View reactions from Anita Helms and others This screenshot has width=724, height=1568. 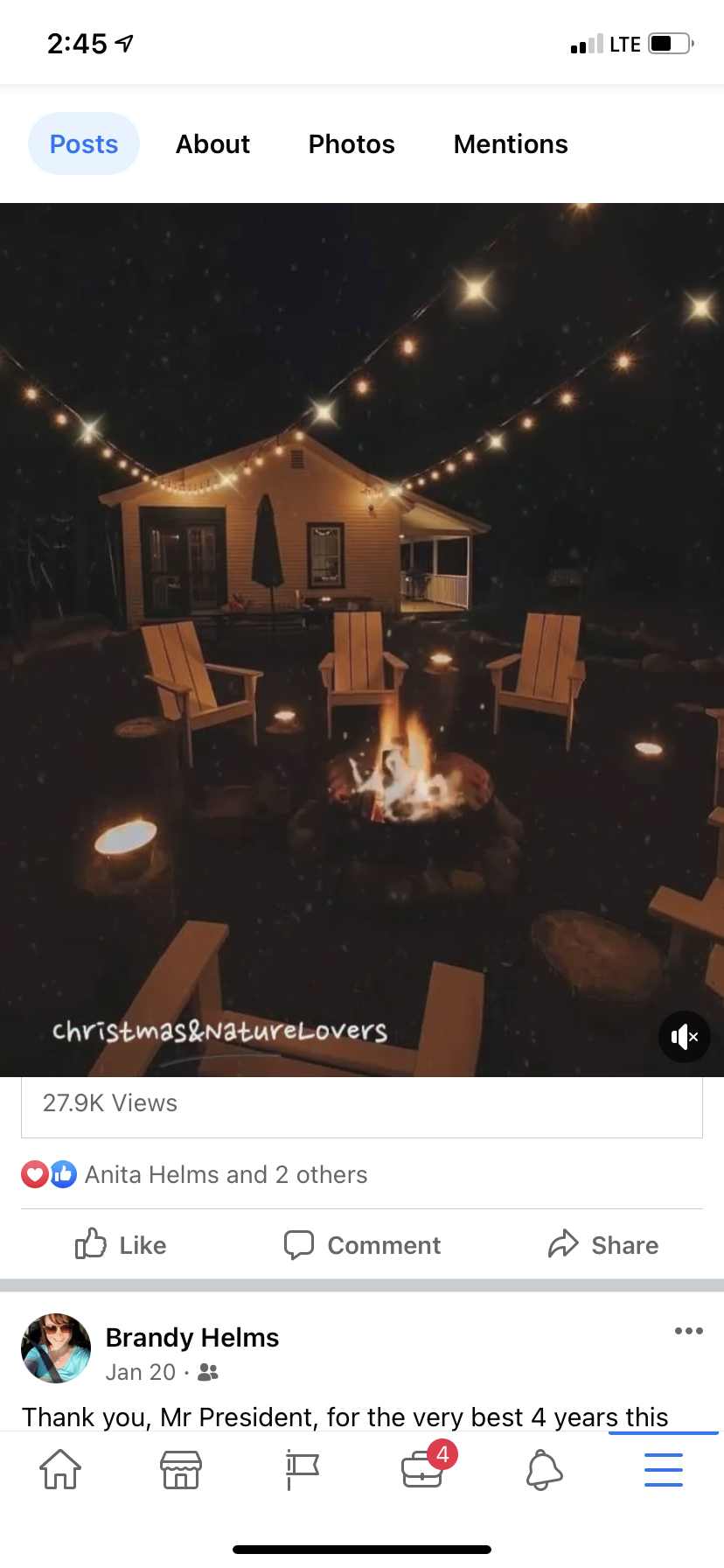click(226, 1174)
